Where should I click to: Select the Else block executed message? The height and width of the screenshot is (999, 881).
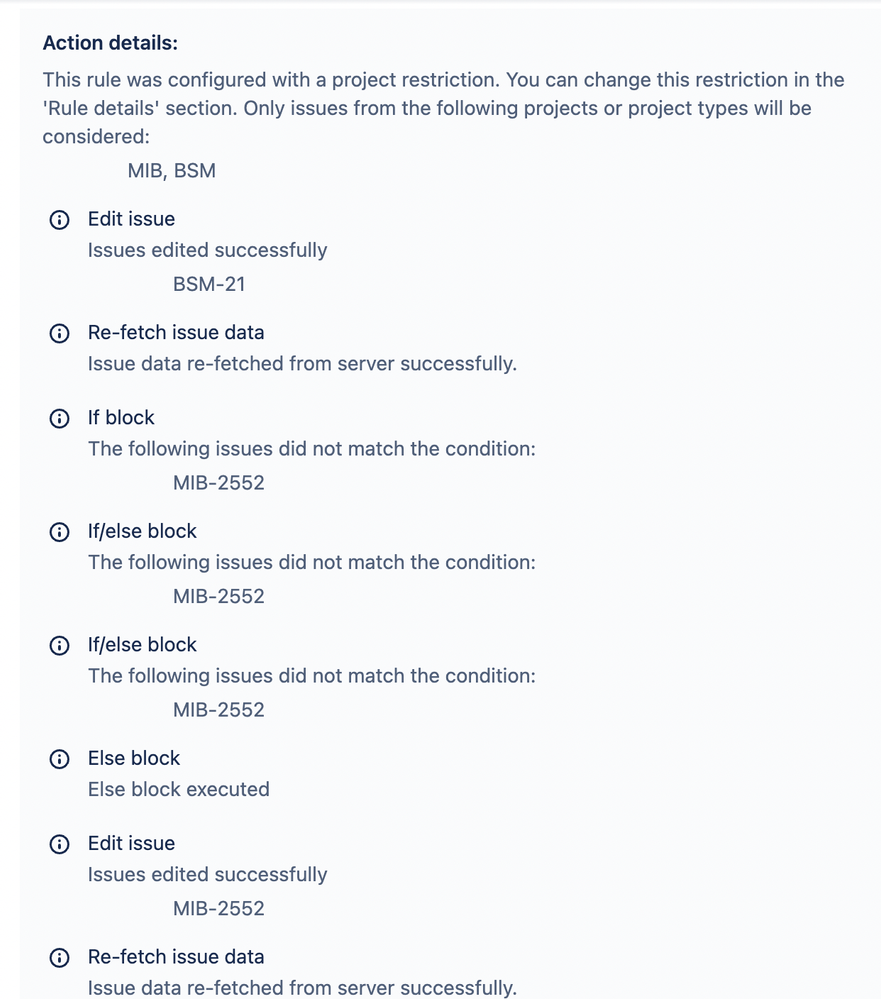point(178,789)
